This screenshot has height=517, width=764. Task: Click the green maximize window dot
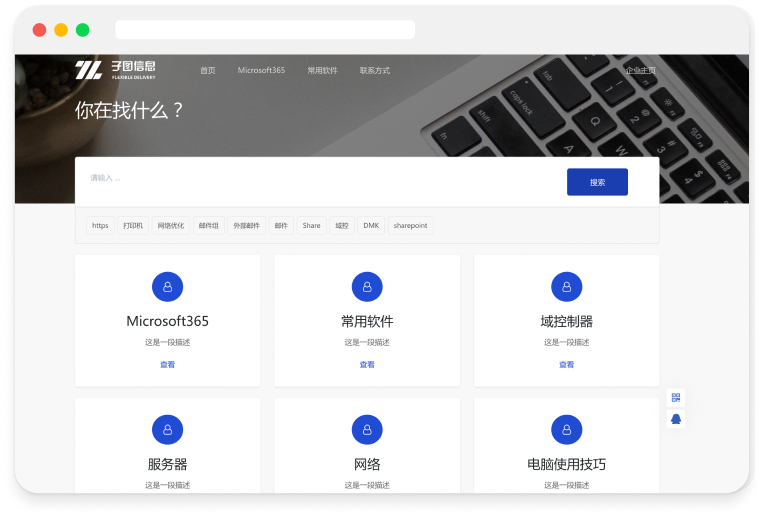point(82,30)
